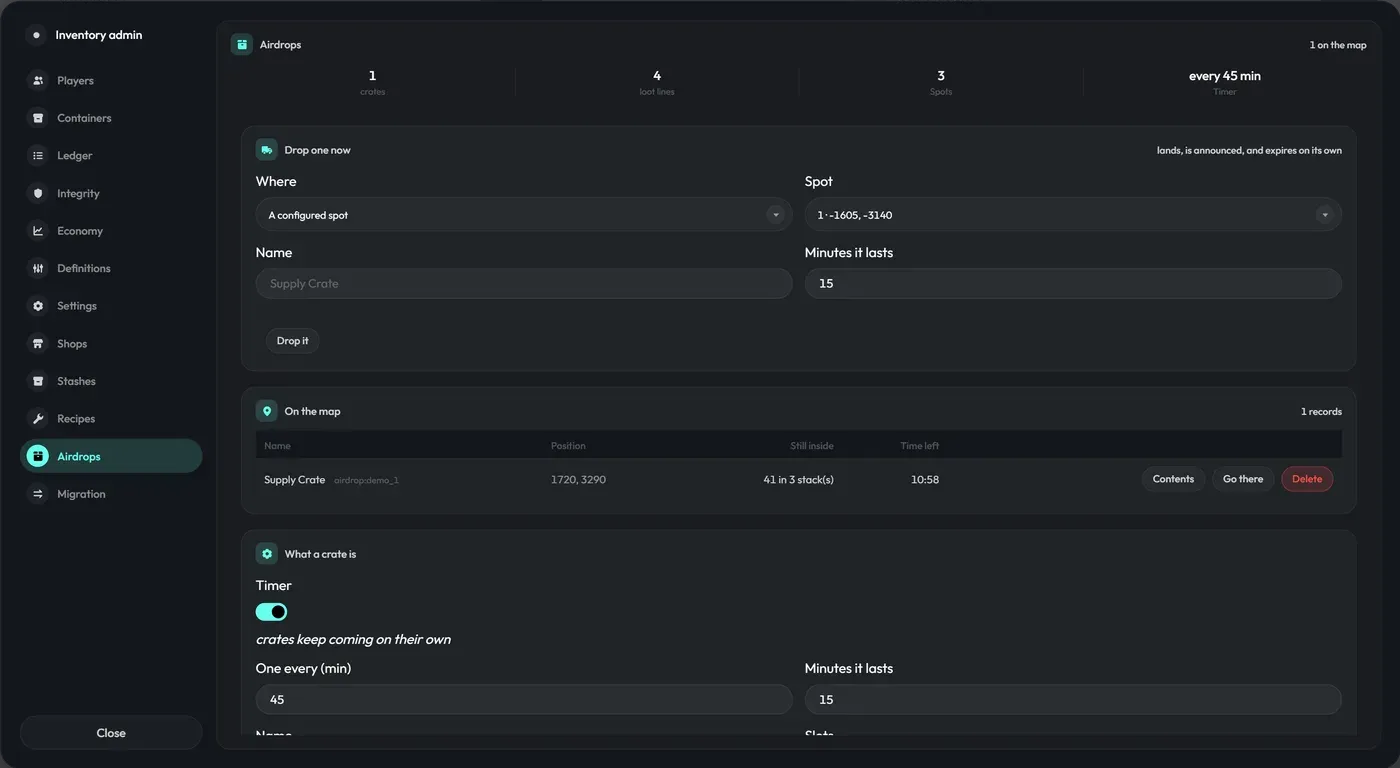Open the Migration section

[x=111, y=494]
